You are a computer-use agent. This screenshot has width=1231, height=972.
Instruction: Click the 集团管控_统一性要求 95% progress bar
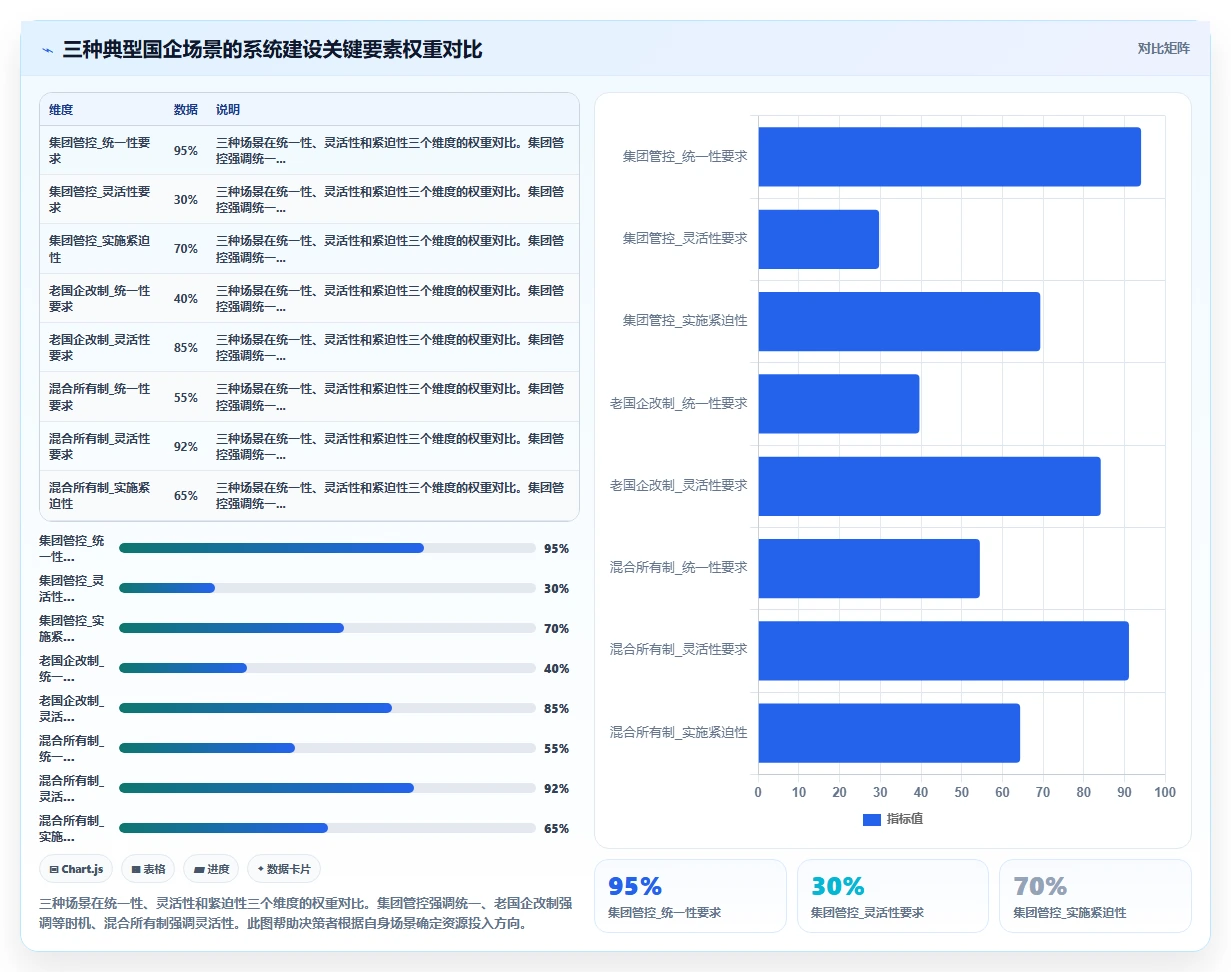[x=327, y=548]
